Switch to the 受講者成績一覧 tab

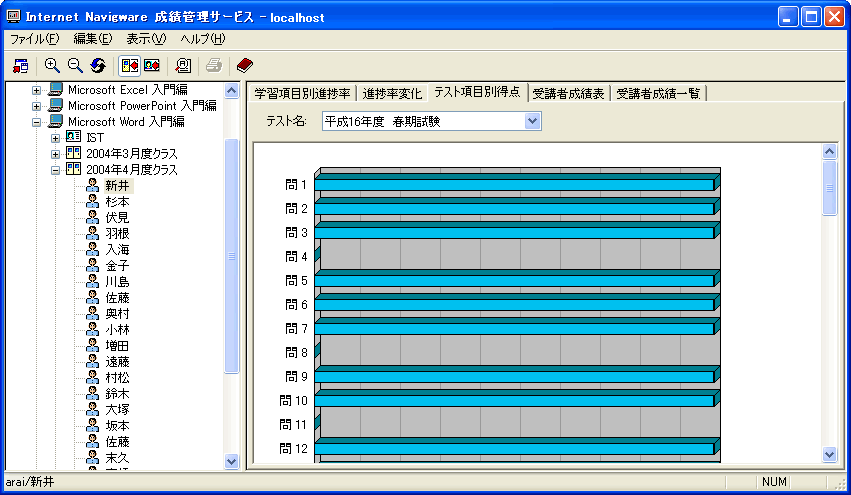658,94
